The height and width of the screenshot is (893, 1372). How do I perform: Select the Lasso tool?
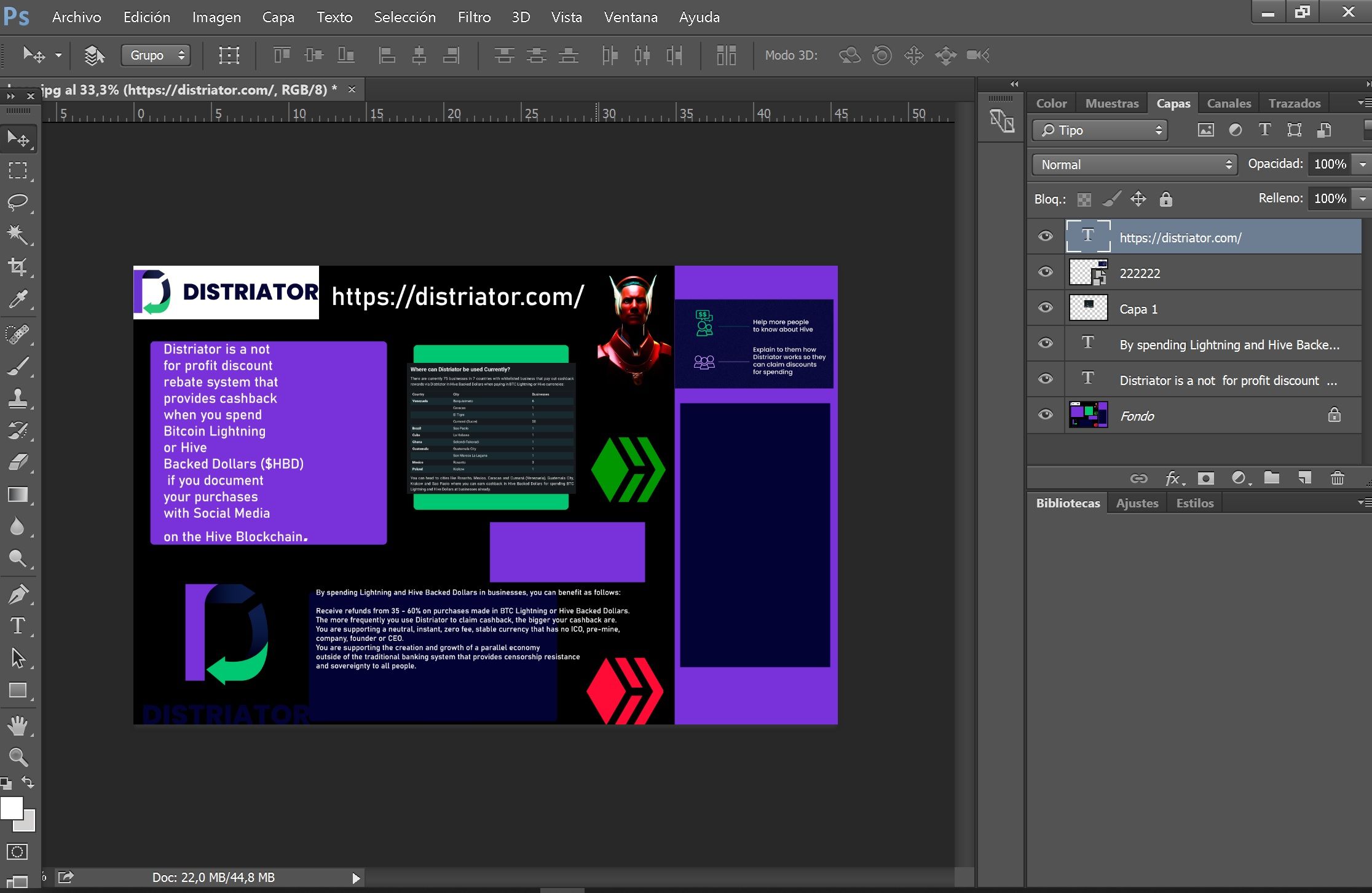pos(18,202)
